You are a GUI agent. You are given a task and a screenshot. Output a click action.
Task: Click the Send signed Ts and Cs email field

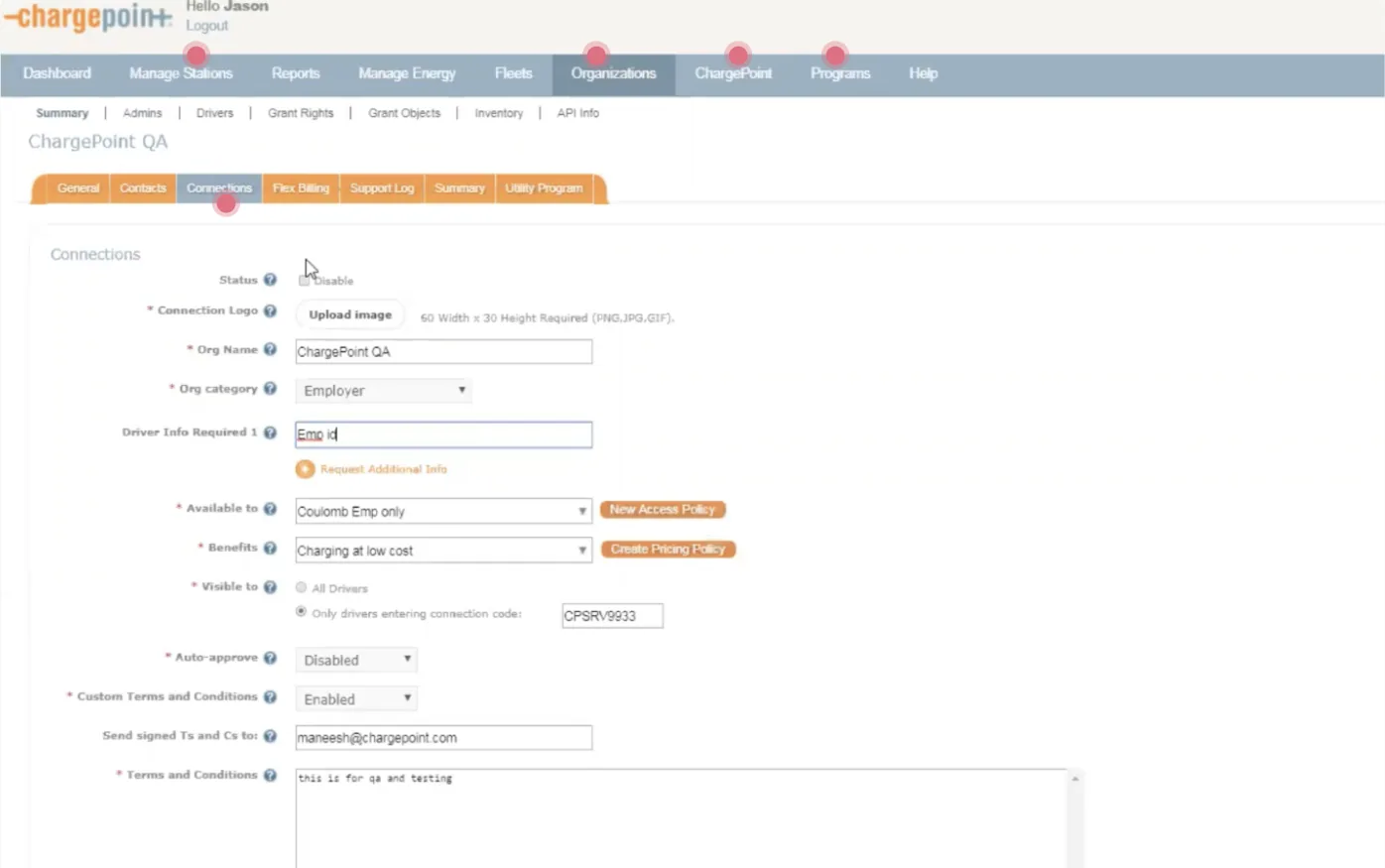point(443,737)
